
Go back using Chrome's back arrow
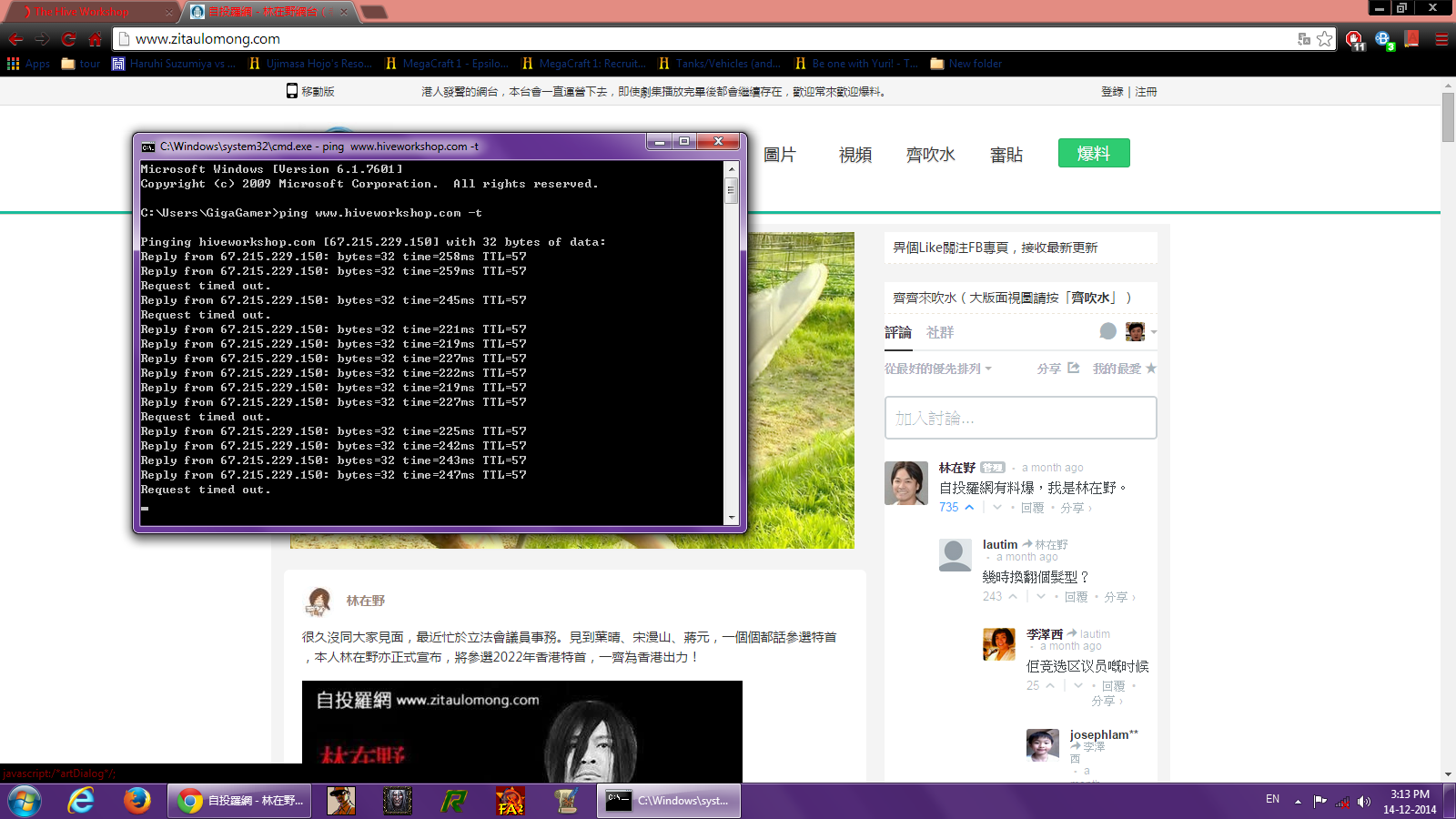tap(15, 39)
